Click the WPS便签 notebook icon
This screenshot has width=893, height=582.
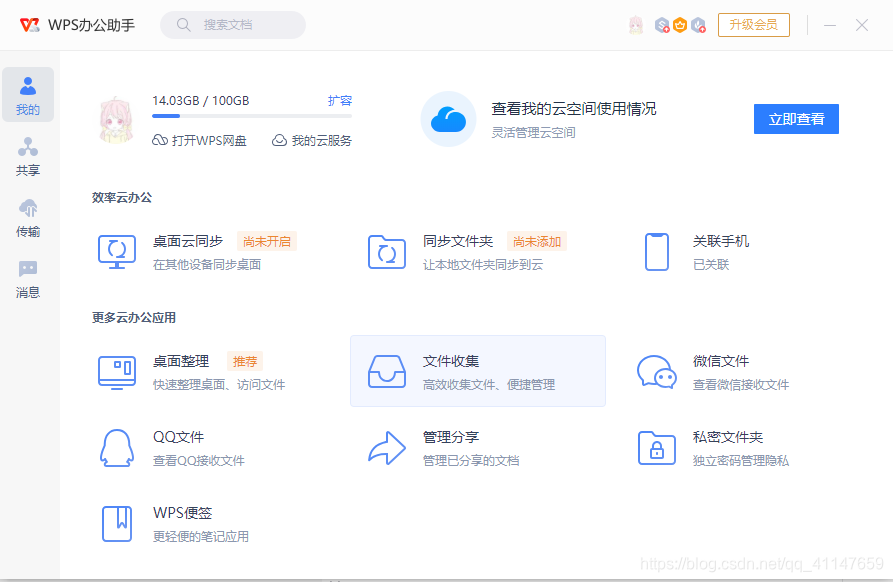point(117,523)
